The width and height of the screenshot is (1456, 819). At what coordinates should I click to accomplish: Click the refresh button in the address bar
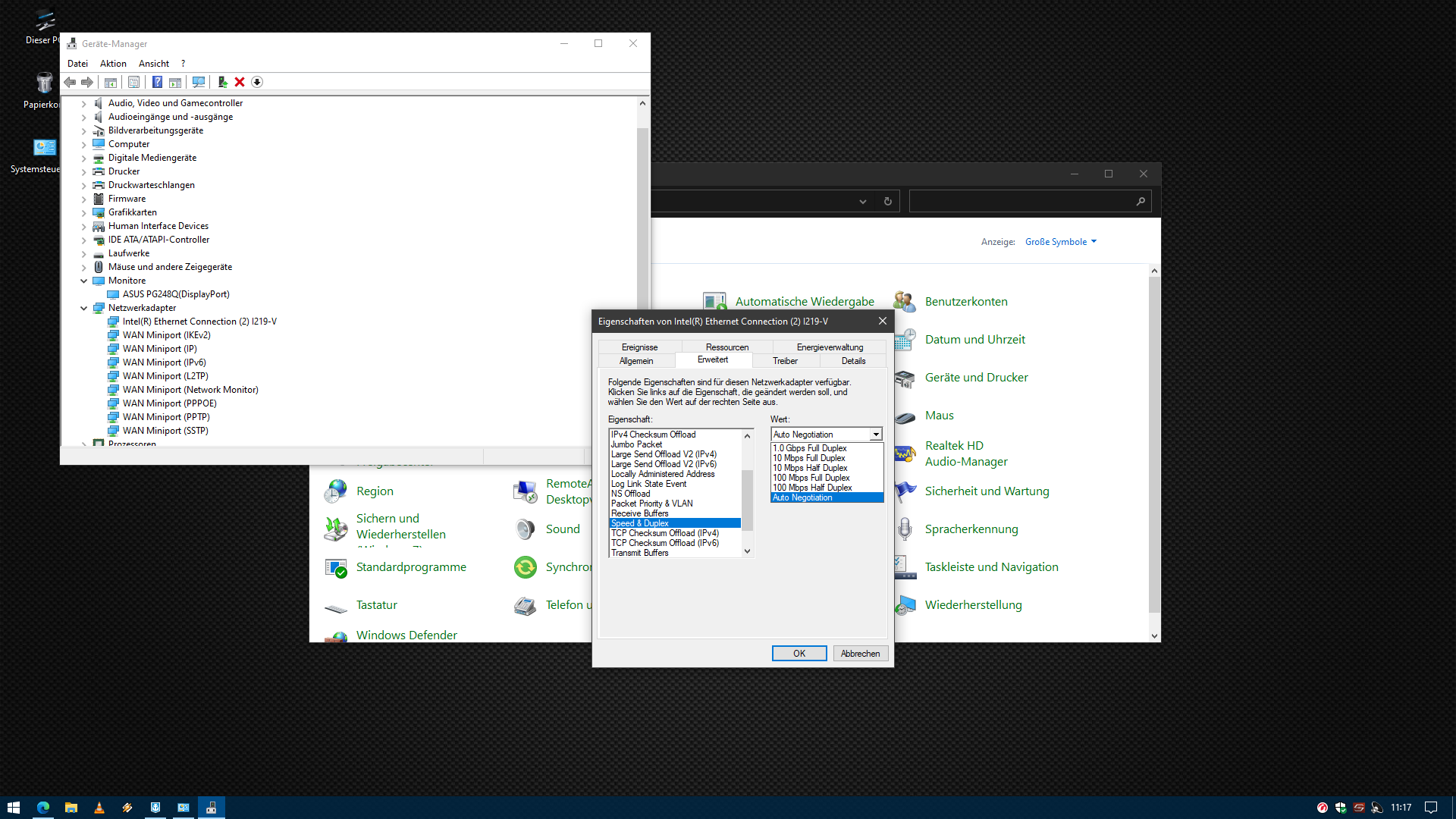click(887, 201)
